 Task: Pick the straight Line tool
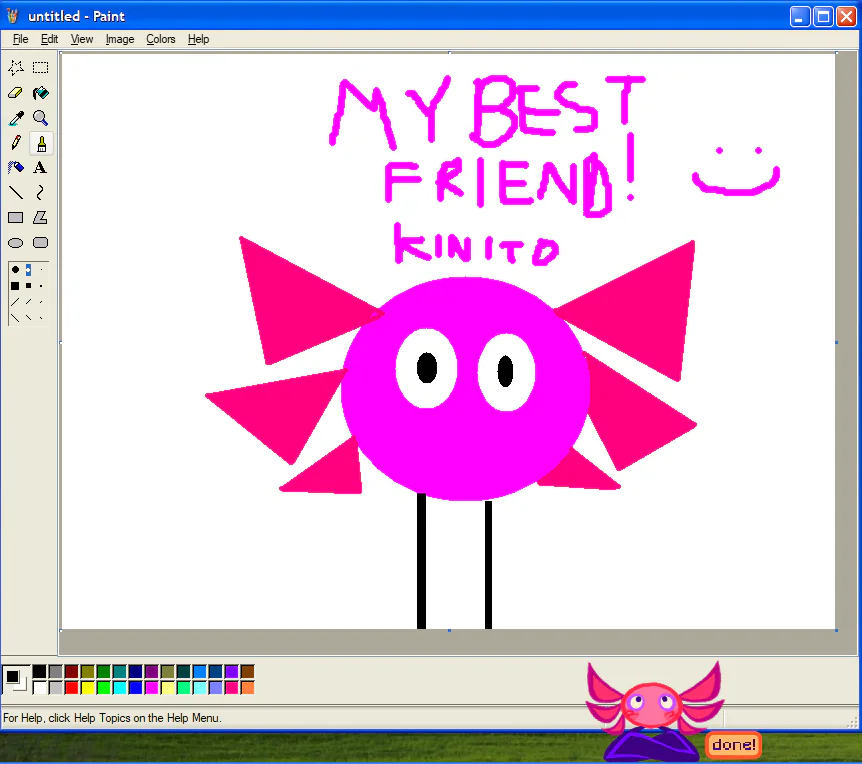tap(16, 192)
